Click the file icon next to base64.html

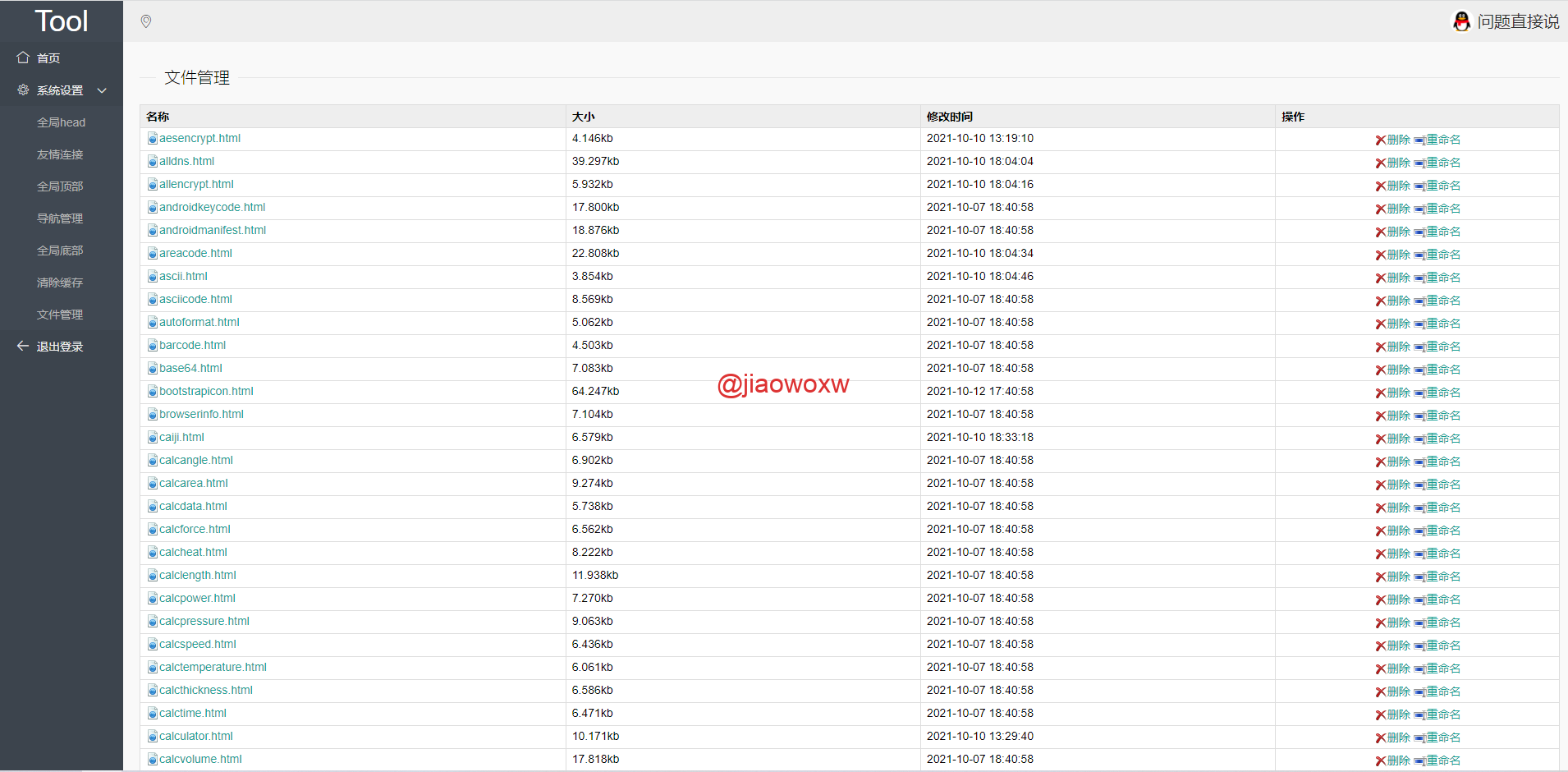pyautogui.click(x=153, y=368)
